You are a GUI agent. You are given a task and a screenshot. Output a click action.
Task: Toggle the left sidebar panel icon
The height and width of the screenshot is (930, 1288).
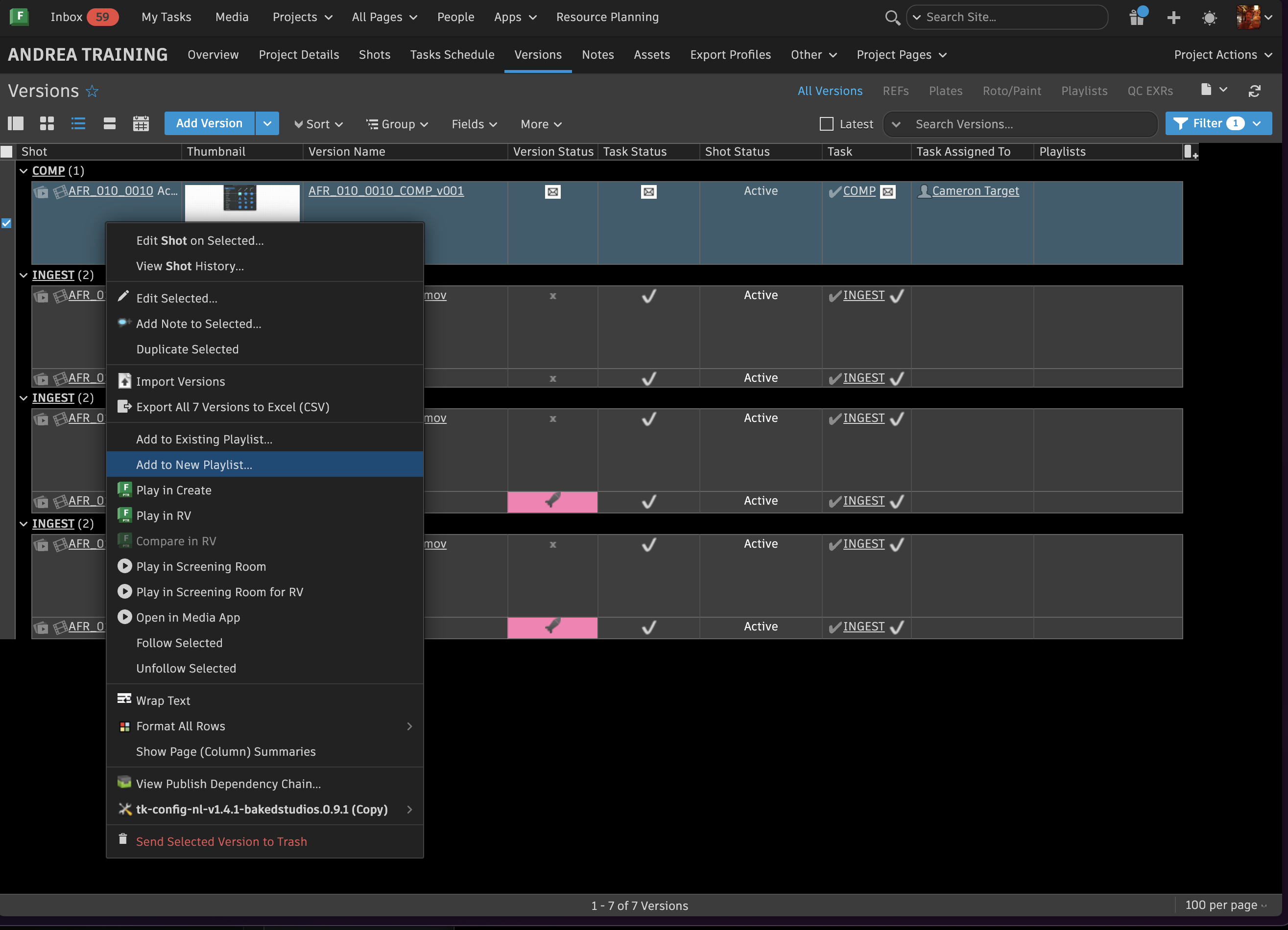point(15,124)
